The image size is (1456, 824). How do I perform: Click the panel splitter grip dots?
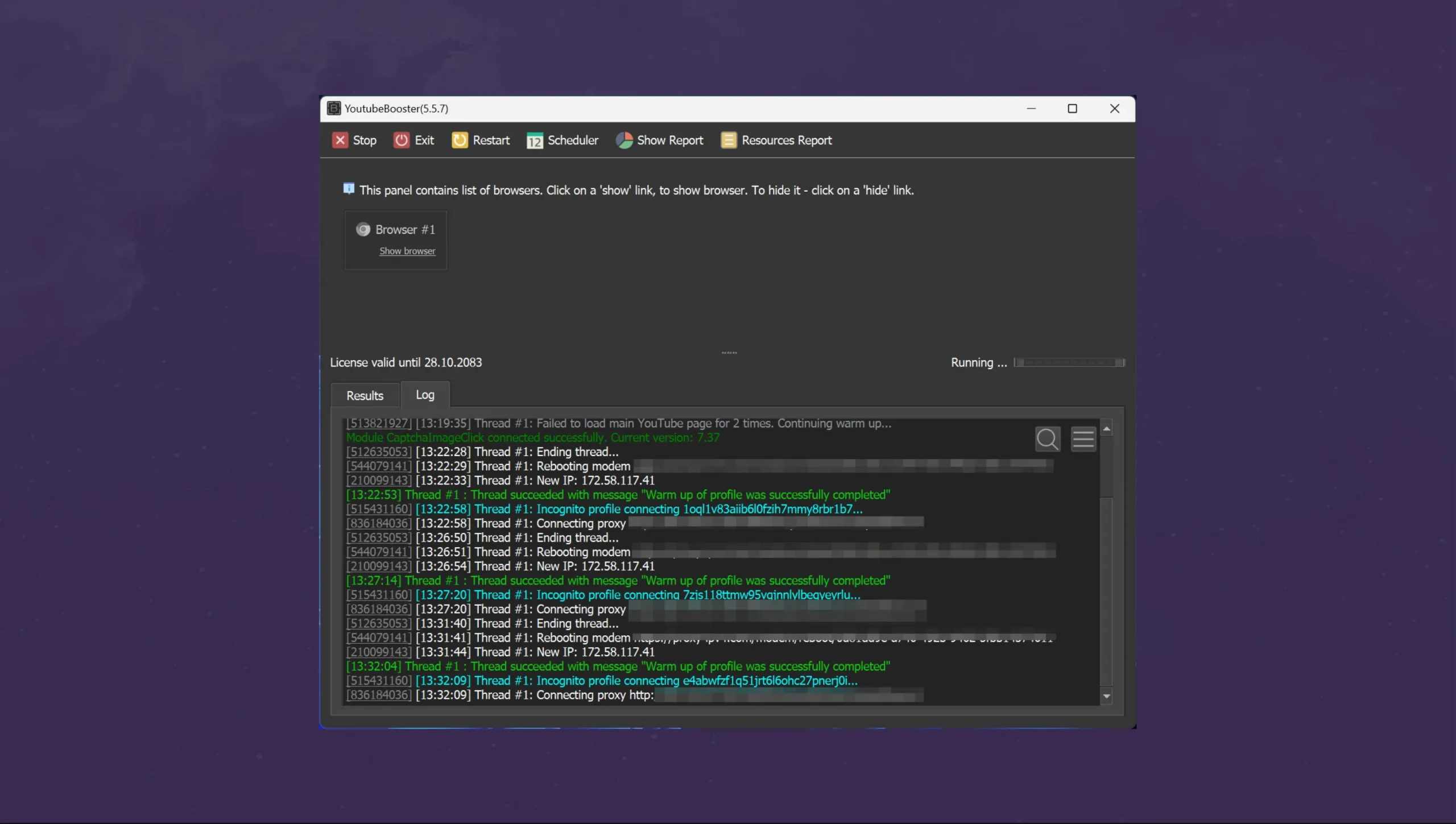(x=729, y=353)
